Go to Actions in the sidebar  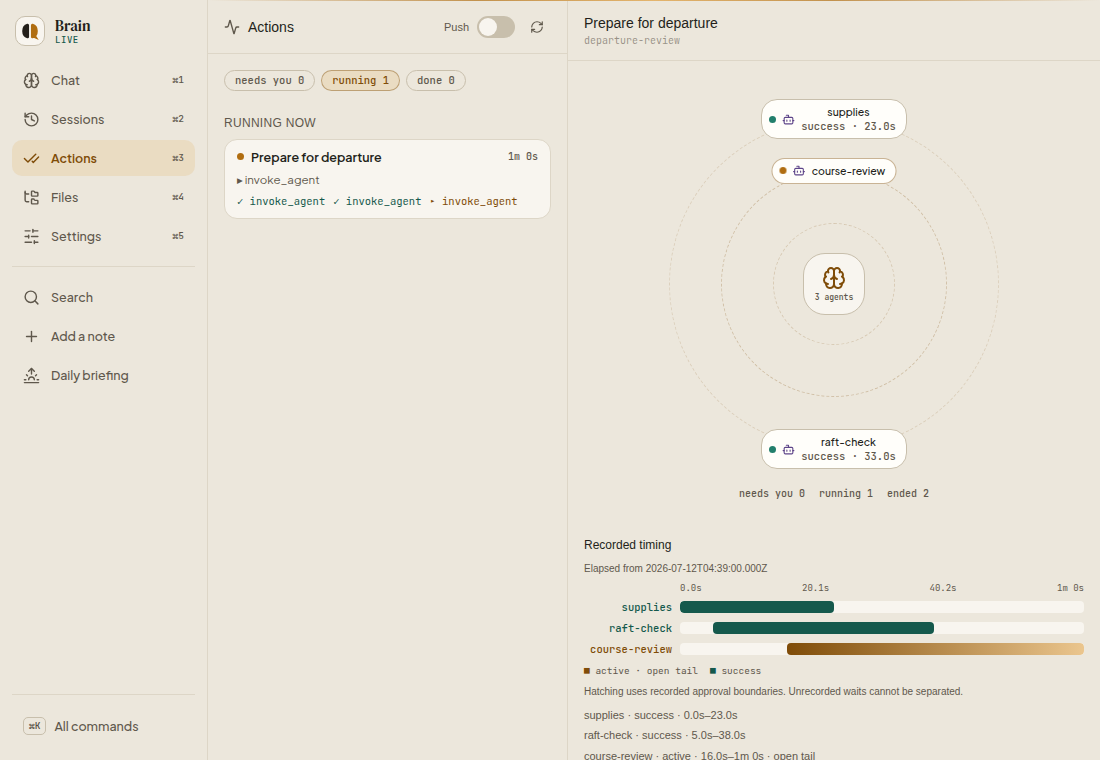103,159
